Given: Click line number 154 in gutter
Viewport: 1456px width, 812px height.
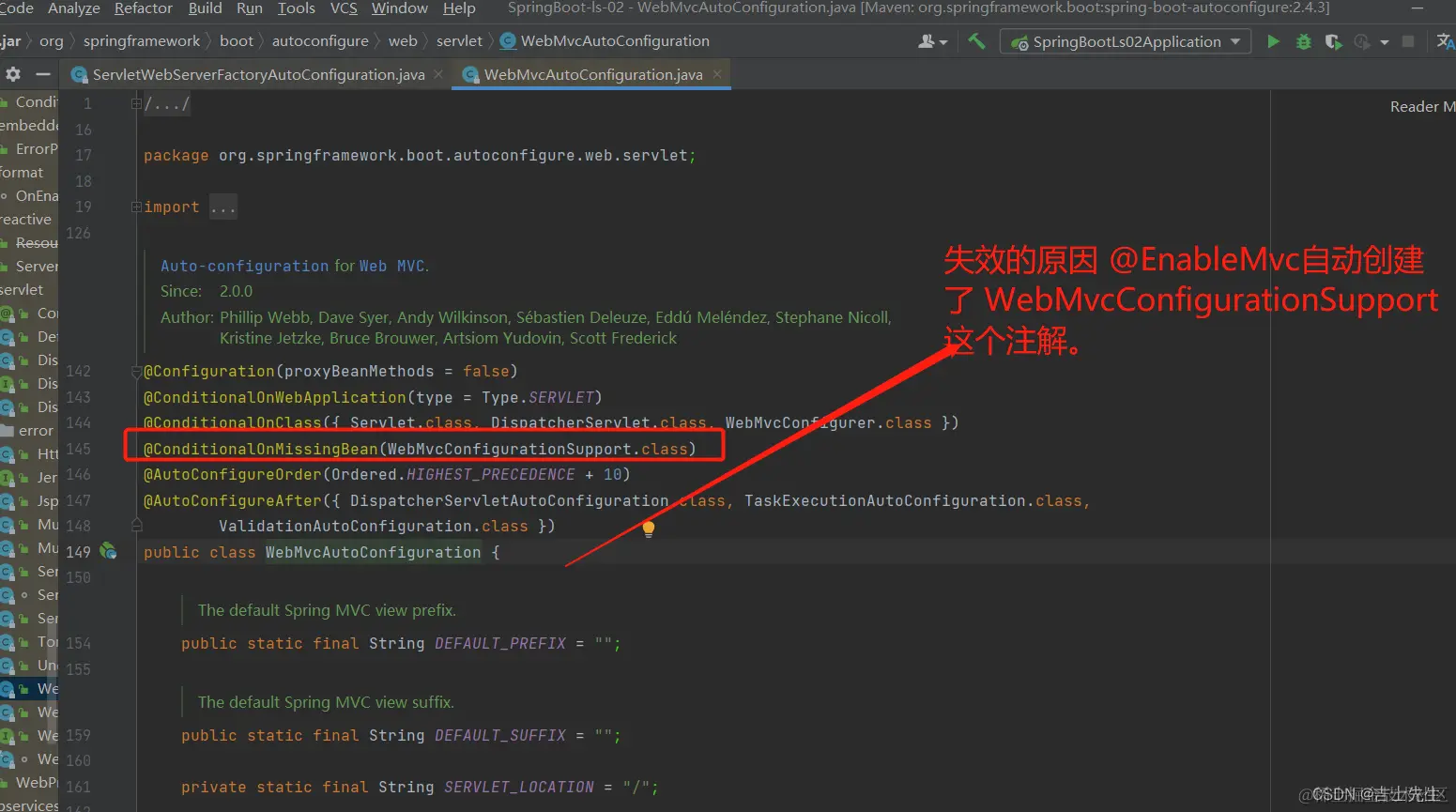Looking at the screenshot, I should pos(79,643).
